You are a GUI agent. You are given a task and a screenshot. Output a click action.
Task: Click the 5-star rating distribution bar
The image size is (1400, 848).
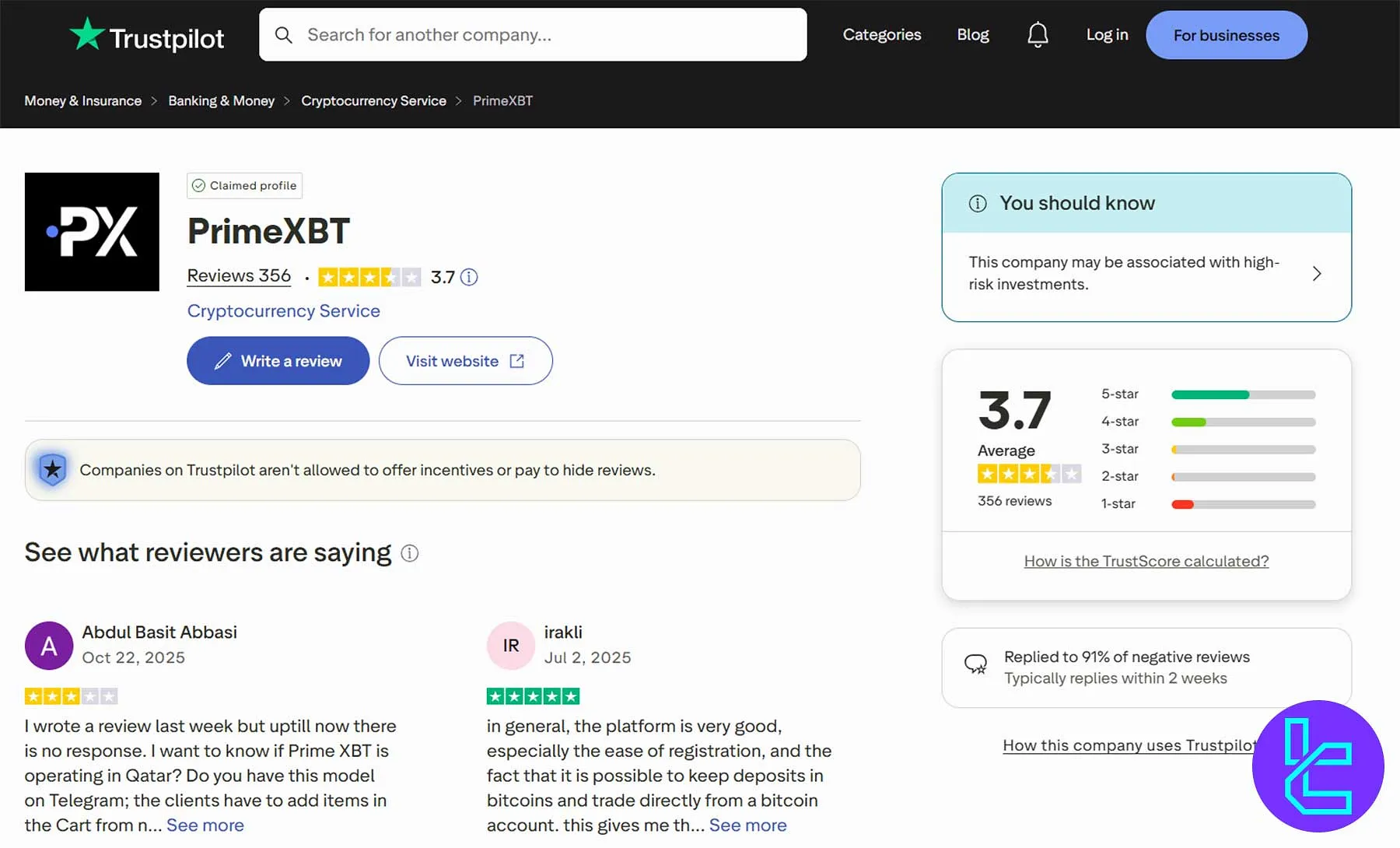(1242, 394)
